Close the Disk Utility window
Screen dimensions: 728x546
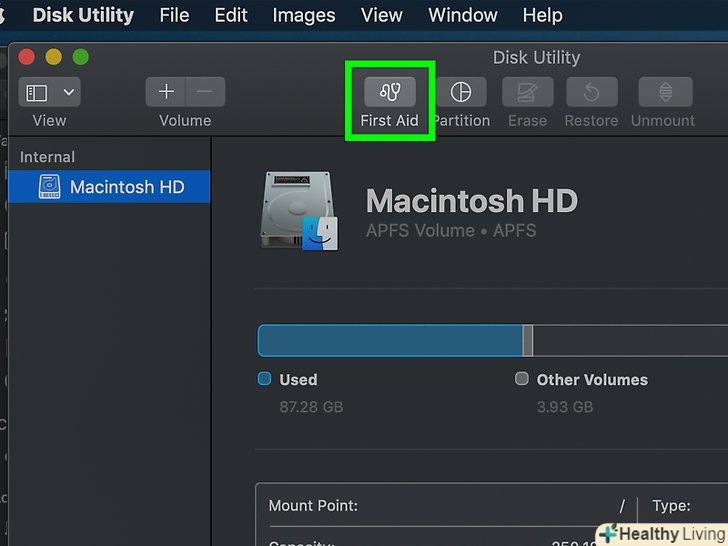[x=26, y=57]
